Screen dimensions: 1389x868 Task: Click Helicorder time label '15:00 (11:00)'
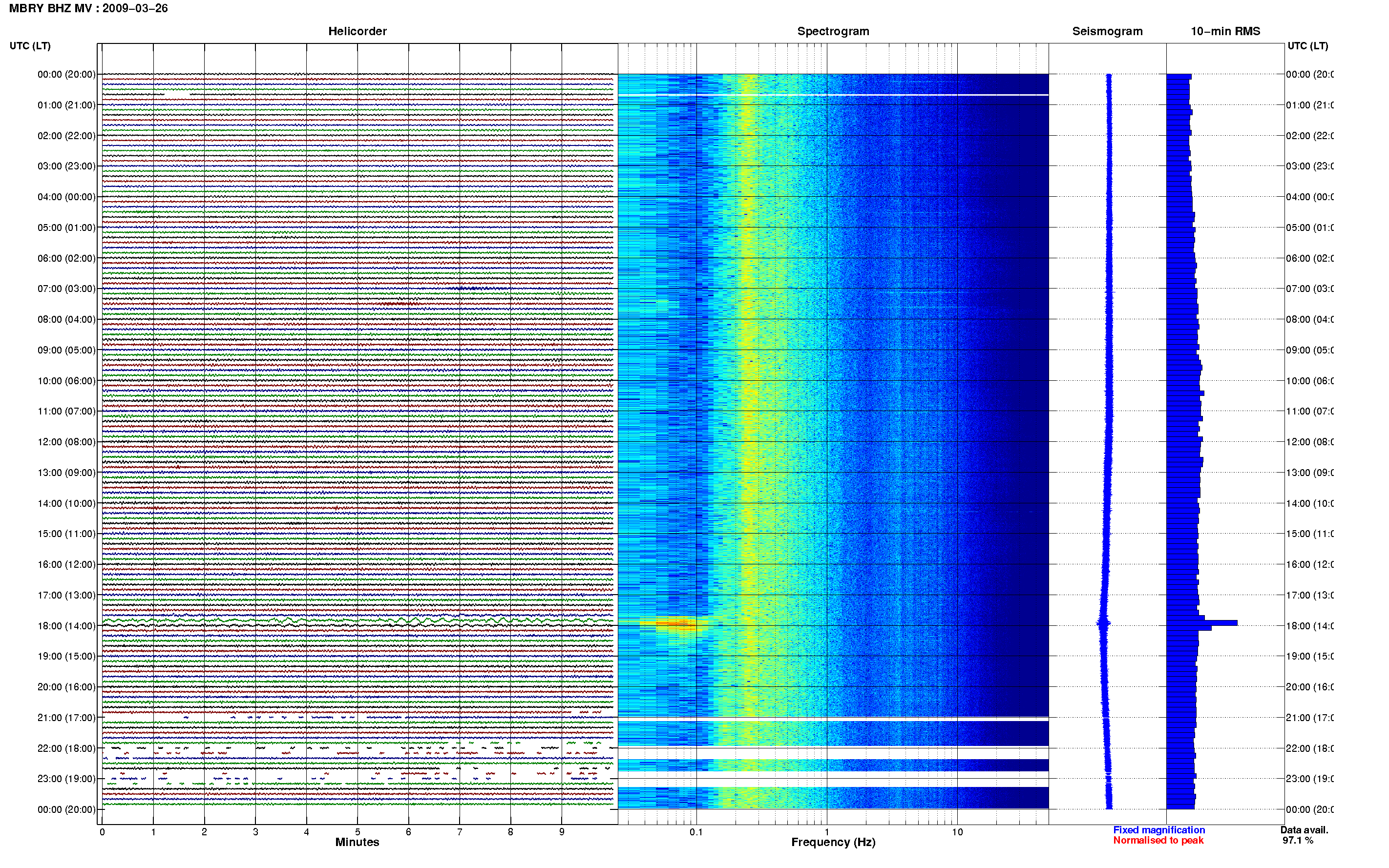(66, 534)
